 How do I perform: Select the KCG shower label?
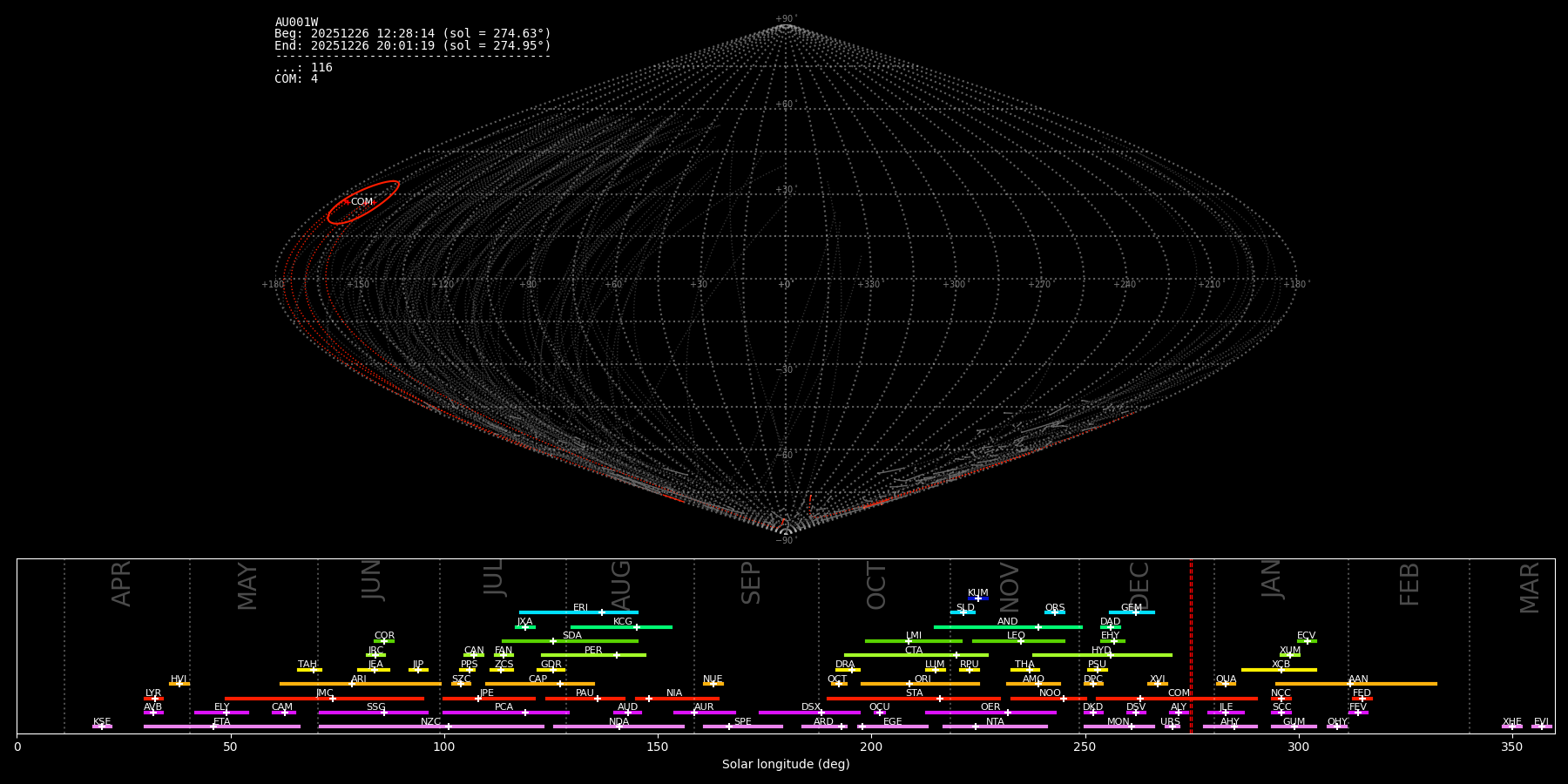click(x=623, y=622)
